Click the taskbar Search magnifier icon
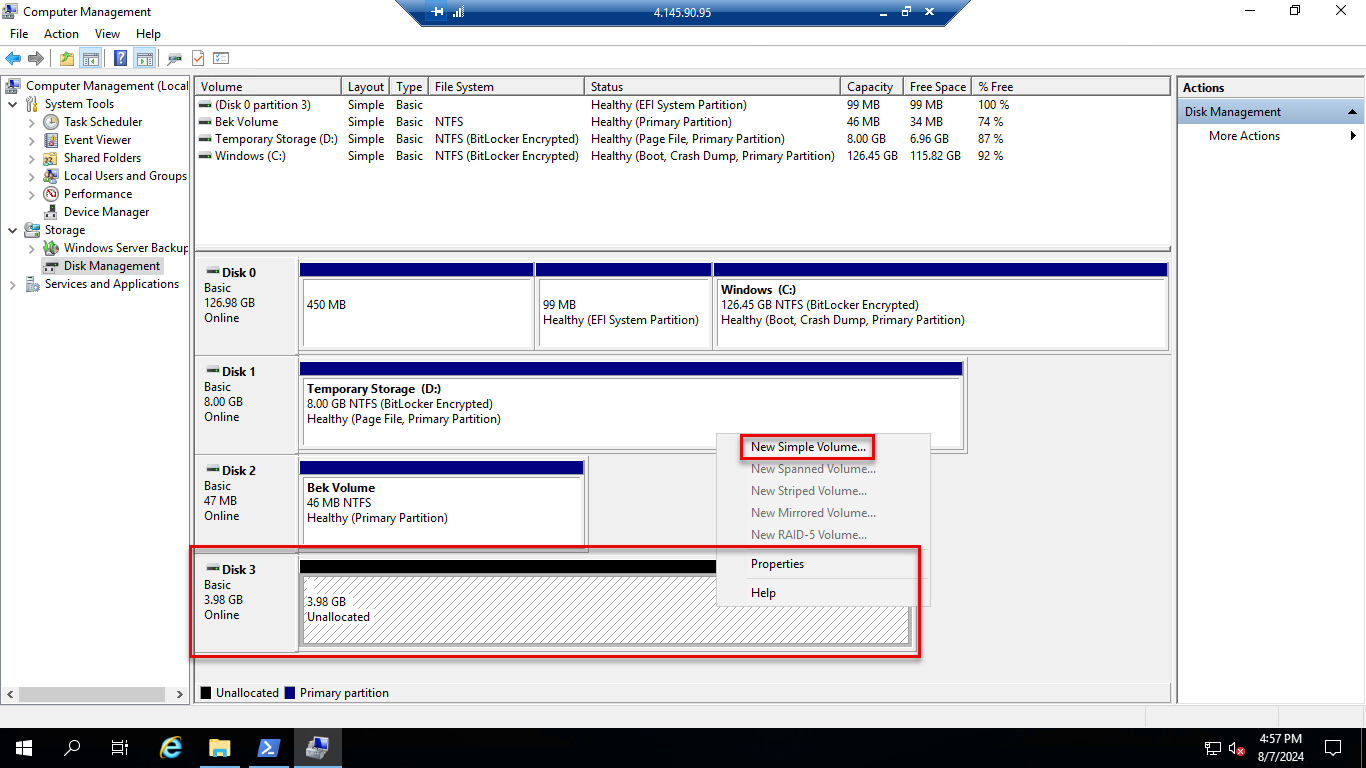Viewport: 1366px width, 768px height. tap(72, 748)
